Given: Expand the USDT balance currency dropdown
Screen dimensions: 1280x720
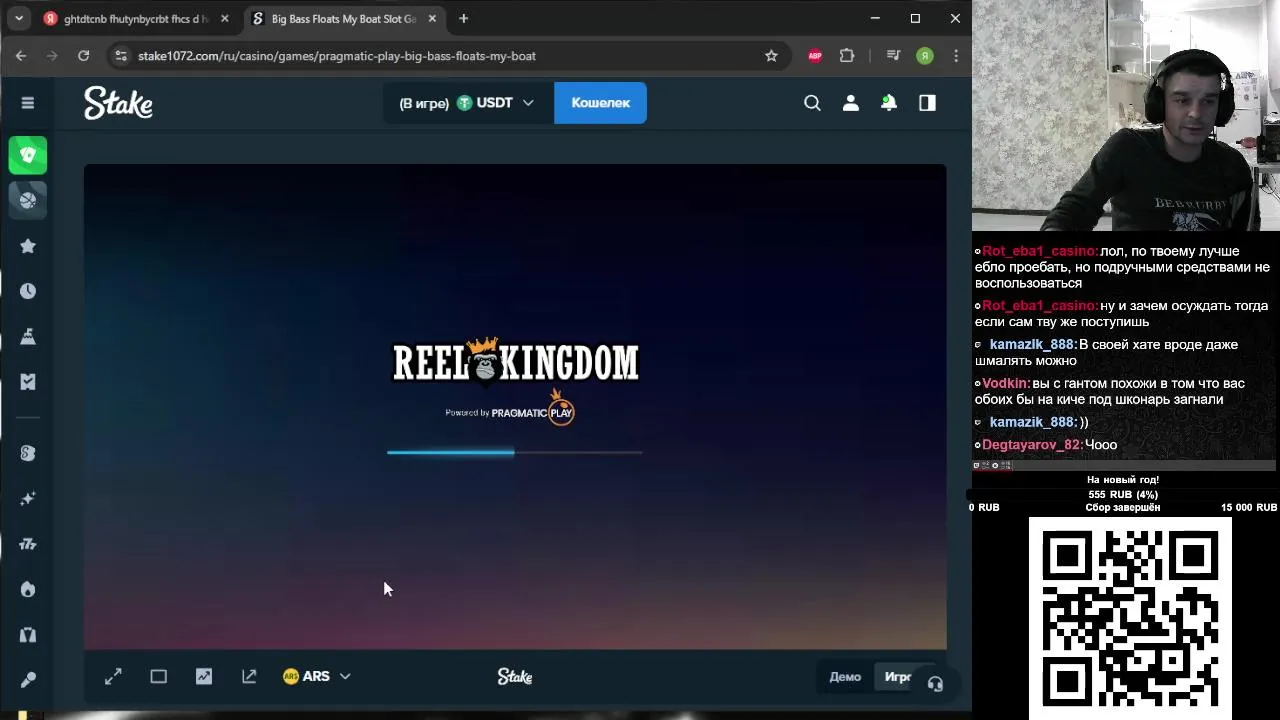Looking at the screenshot, I should [x=466, y=103].
